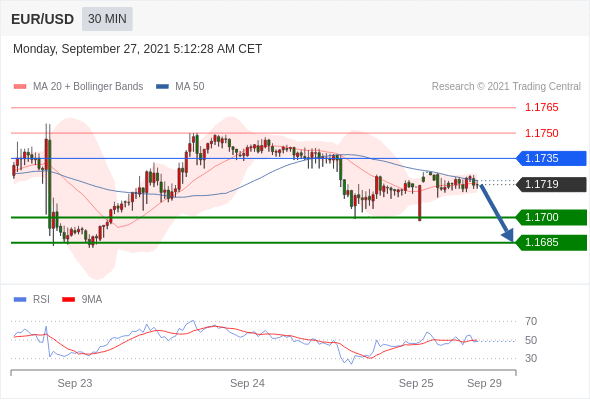Click the 'Sep 29' date axis label
This screenshot has width=590, height=400.
[x=484, y=383]
